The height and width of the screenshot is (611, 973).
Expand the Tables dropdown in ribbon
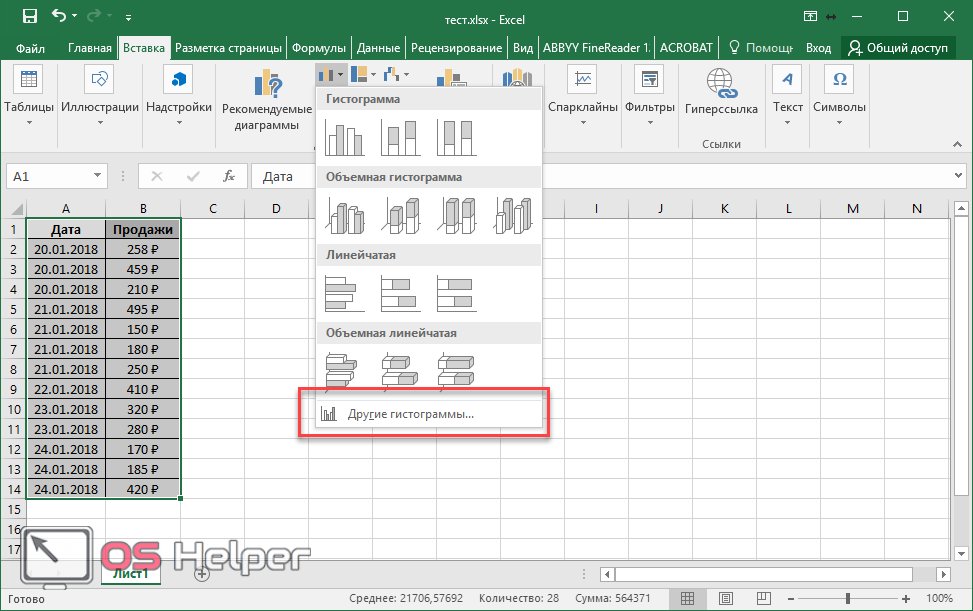[29, 123]
